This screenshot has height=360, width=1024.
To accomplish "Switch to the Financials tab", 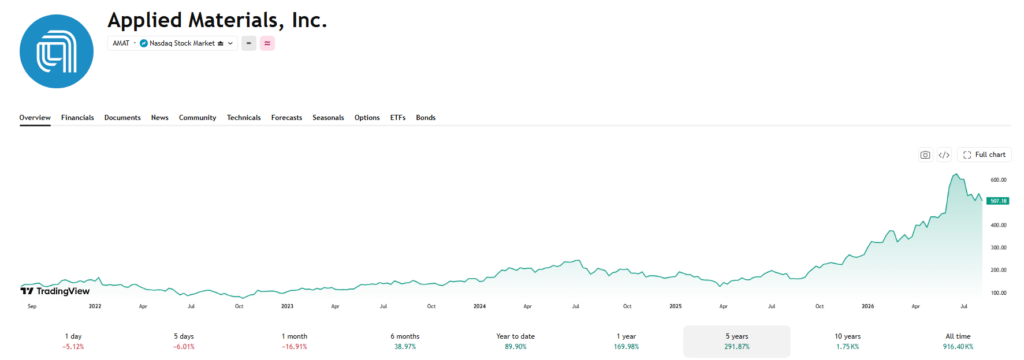I will point(78,118).
